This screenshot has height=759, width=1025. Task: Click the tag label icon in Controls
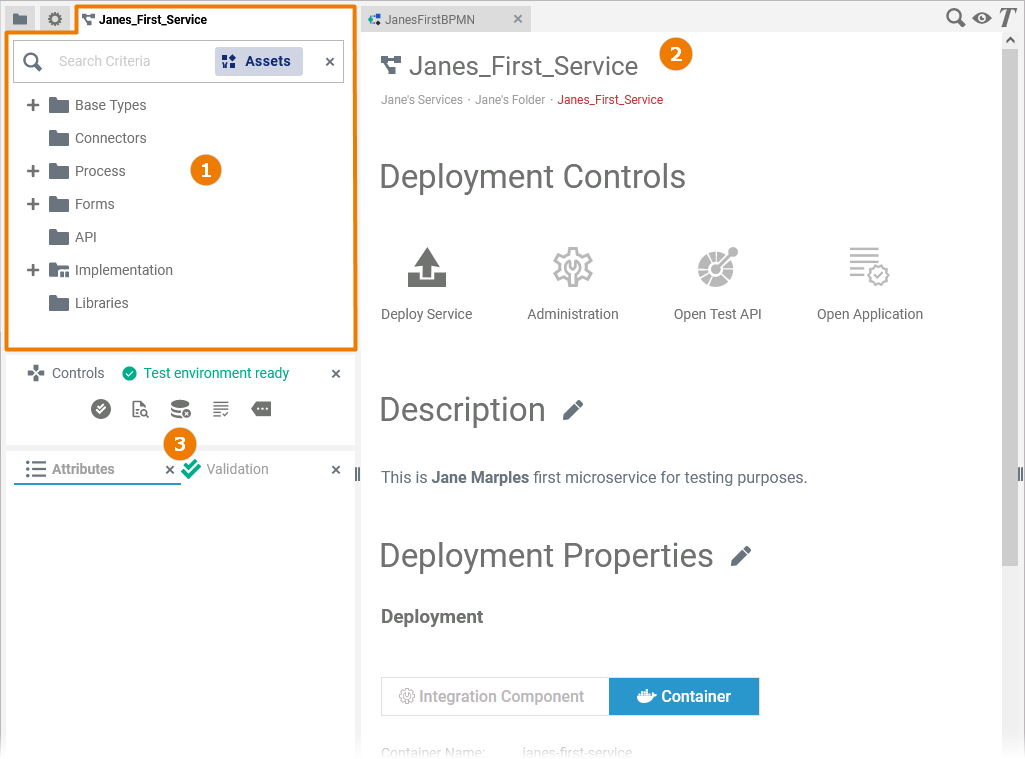coord(261,409)
